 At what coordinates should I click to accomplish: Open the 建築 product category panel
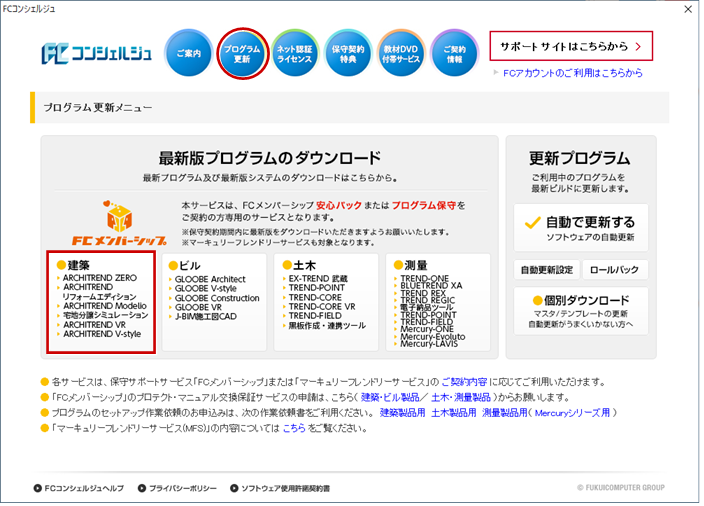(x=101, y=302)
